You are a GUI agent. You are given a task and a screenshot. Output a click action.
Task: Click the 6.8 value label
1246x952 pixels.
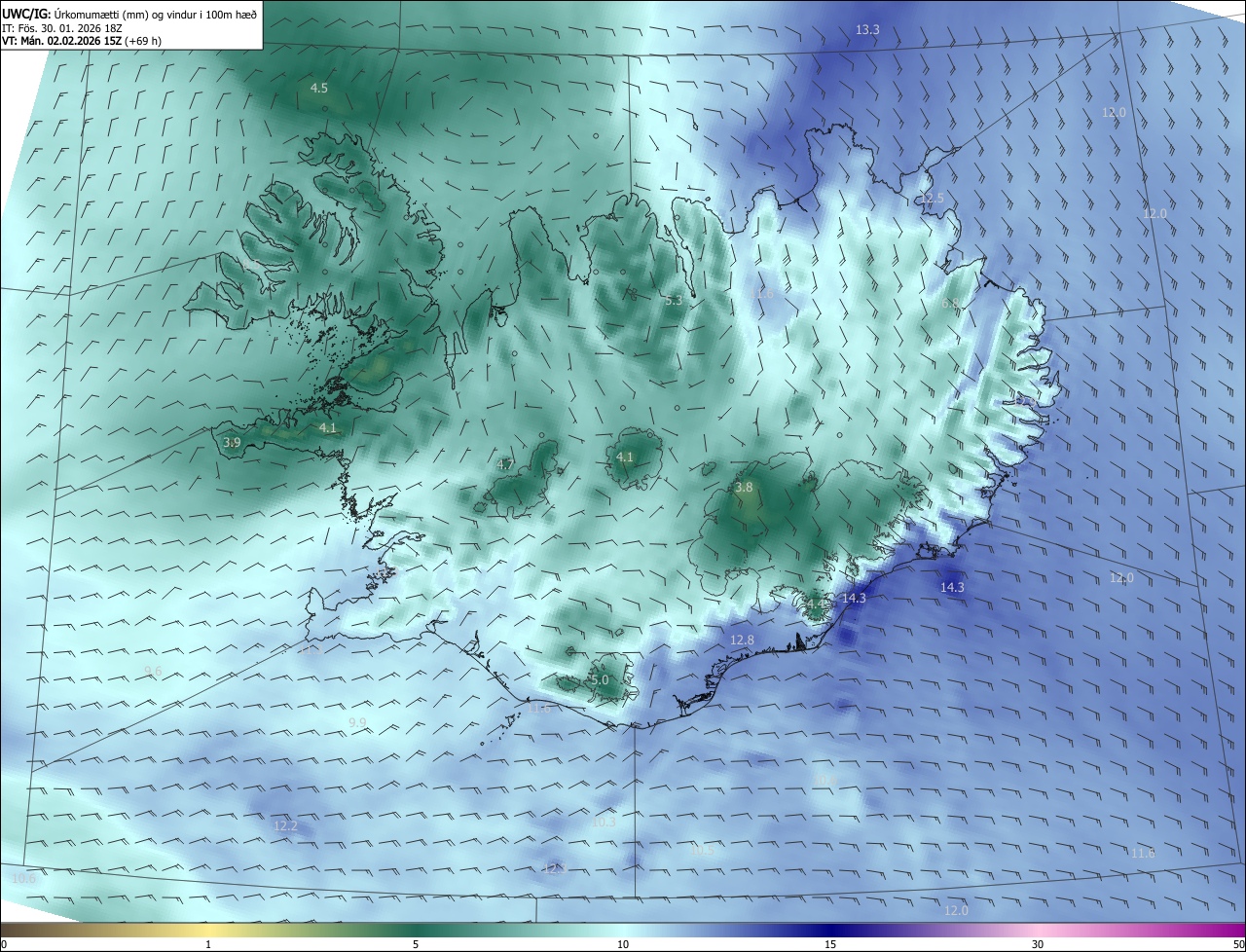coord(950,304)
